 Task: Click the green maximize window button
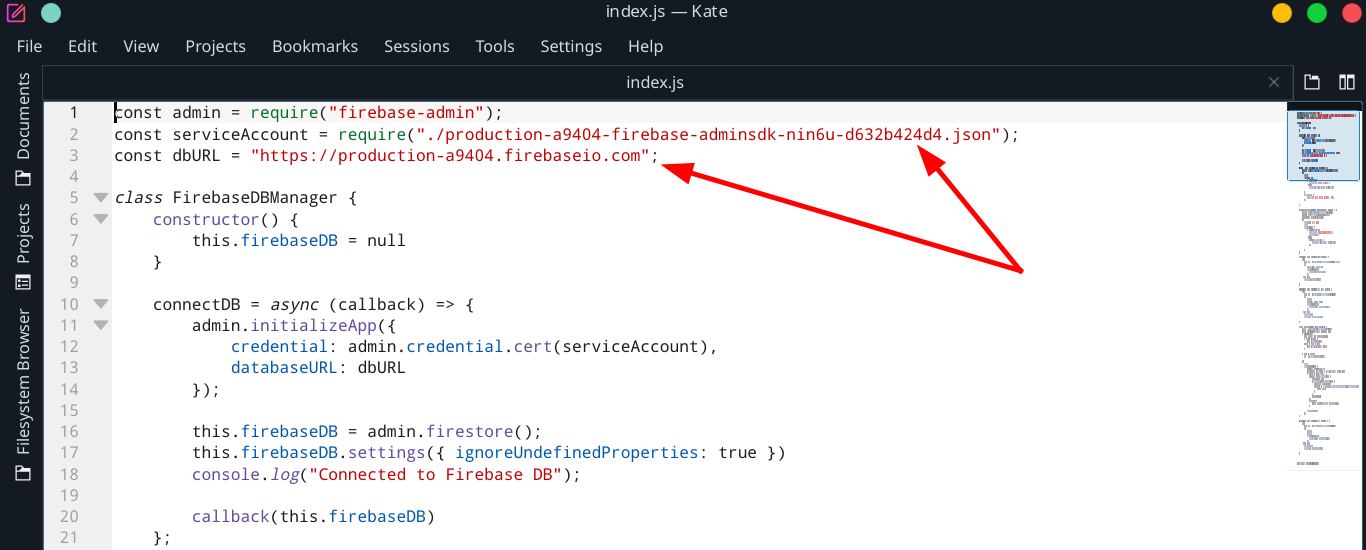(x=1316, y=13)
